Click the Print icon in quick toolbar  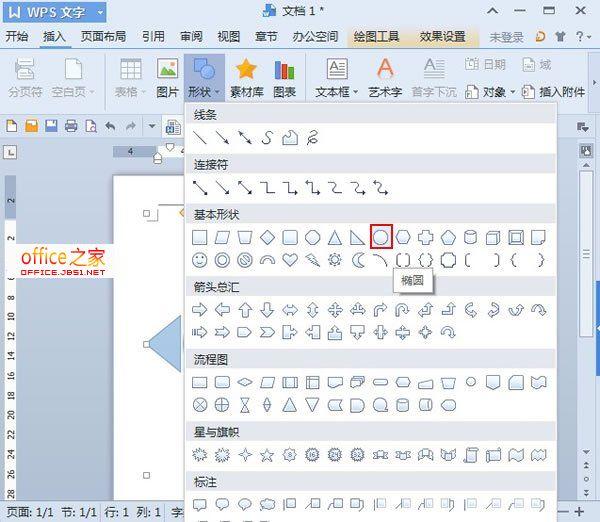(x=71, y=126)
